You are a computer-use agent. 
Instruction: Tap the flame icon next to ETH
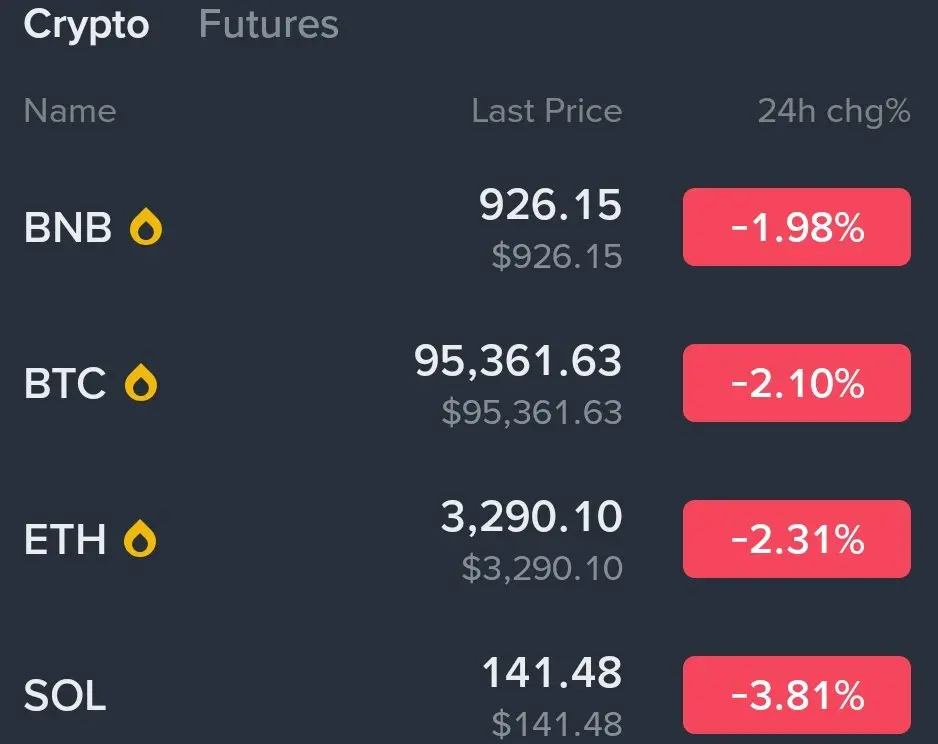[140, 540]
